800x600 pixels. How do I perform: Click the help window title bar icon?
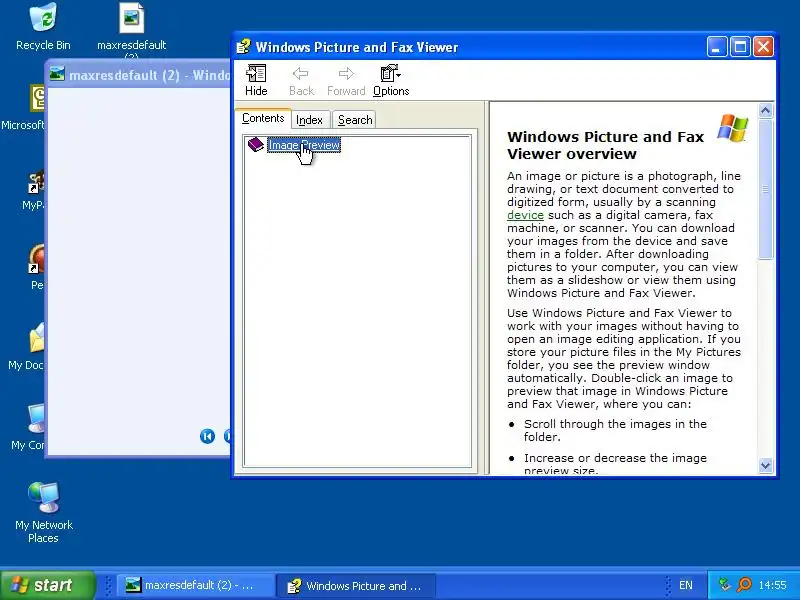(x=244, y=47)
